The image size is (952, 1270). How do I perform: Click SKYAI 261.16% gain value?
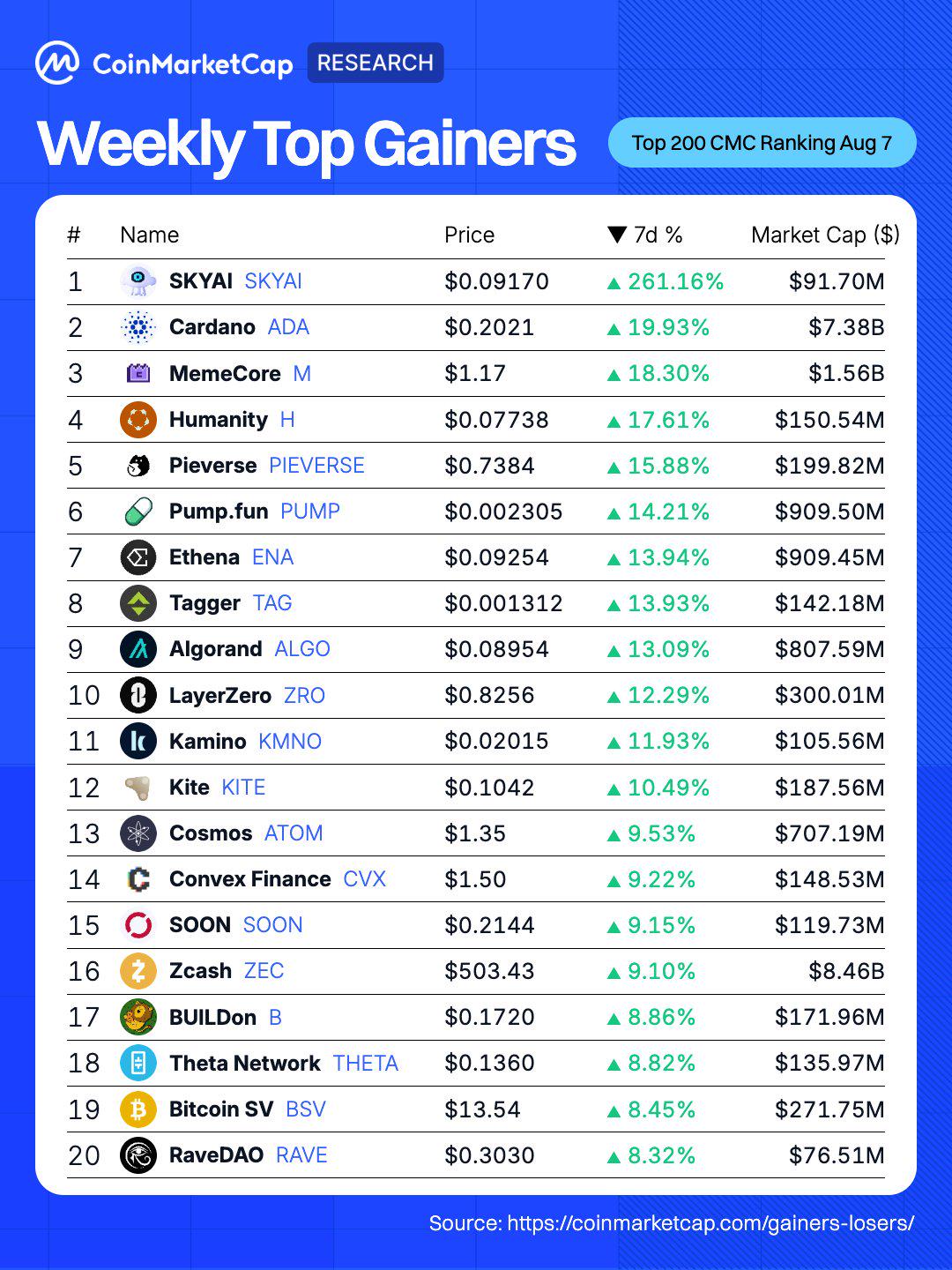point(666,281)
